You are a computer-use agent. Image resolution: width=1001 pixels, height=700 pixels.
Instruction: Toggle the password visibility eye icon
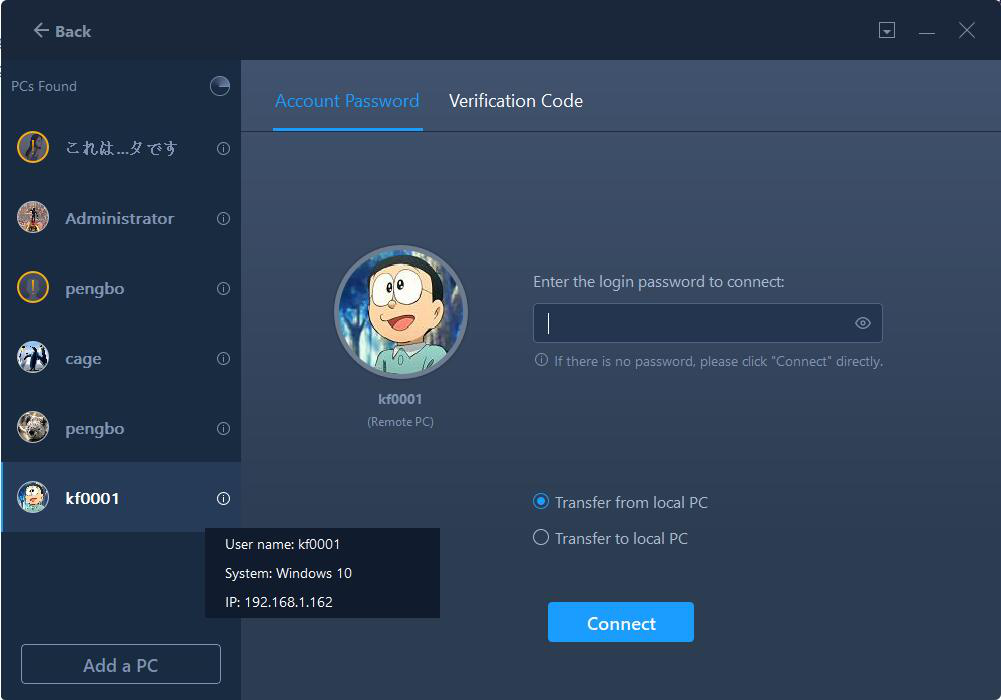(862, 322)
